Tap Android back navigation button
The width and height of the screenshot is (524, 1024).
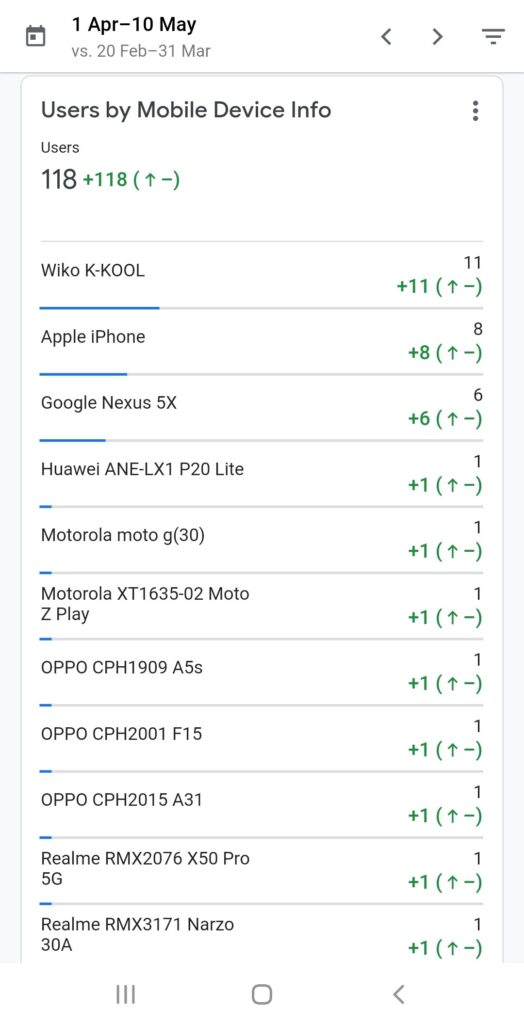399,994
